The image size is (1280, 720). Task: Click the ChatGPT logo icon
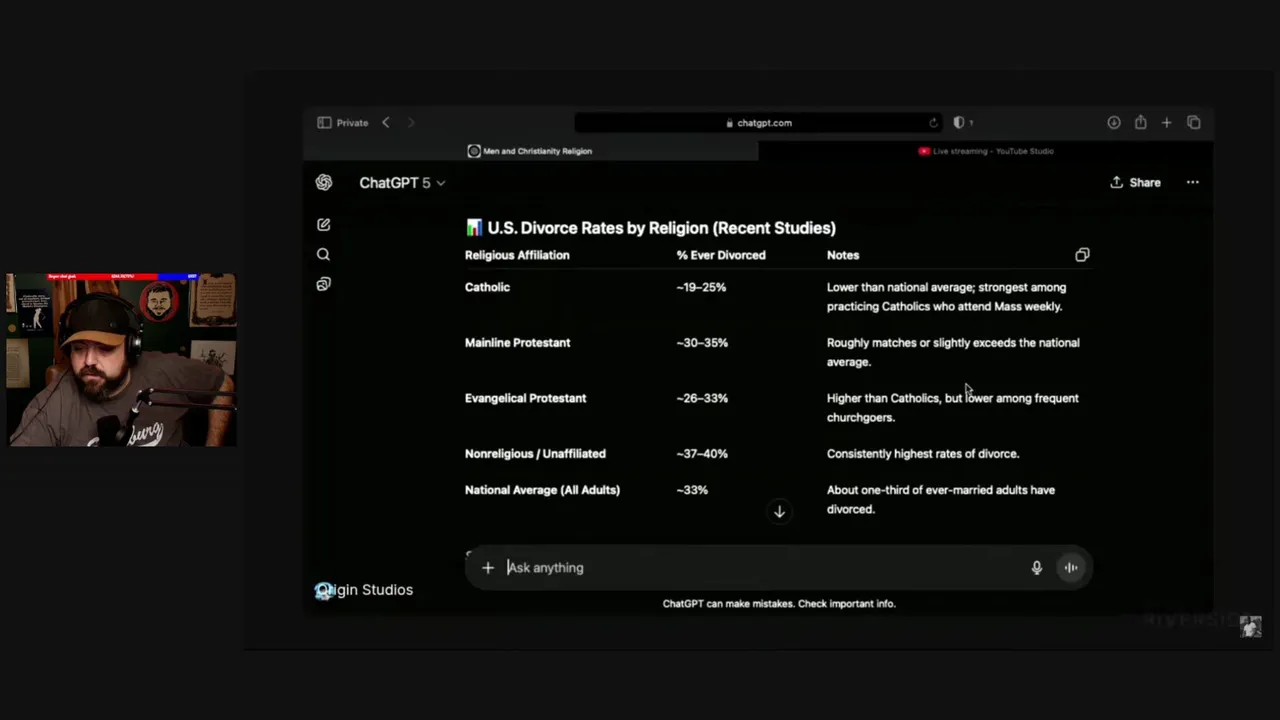324,183
